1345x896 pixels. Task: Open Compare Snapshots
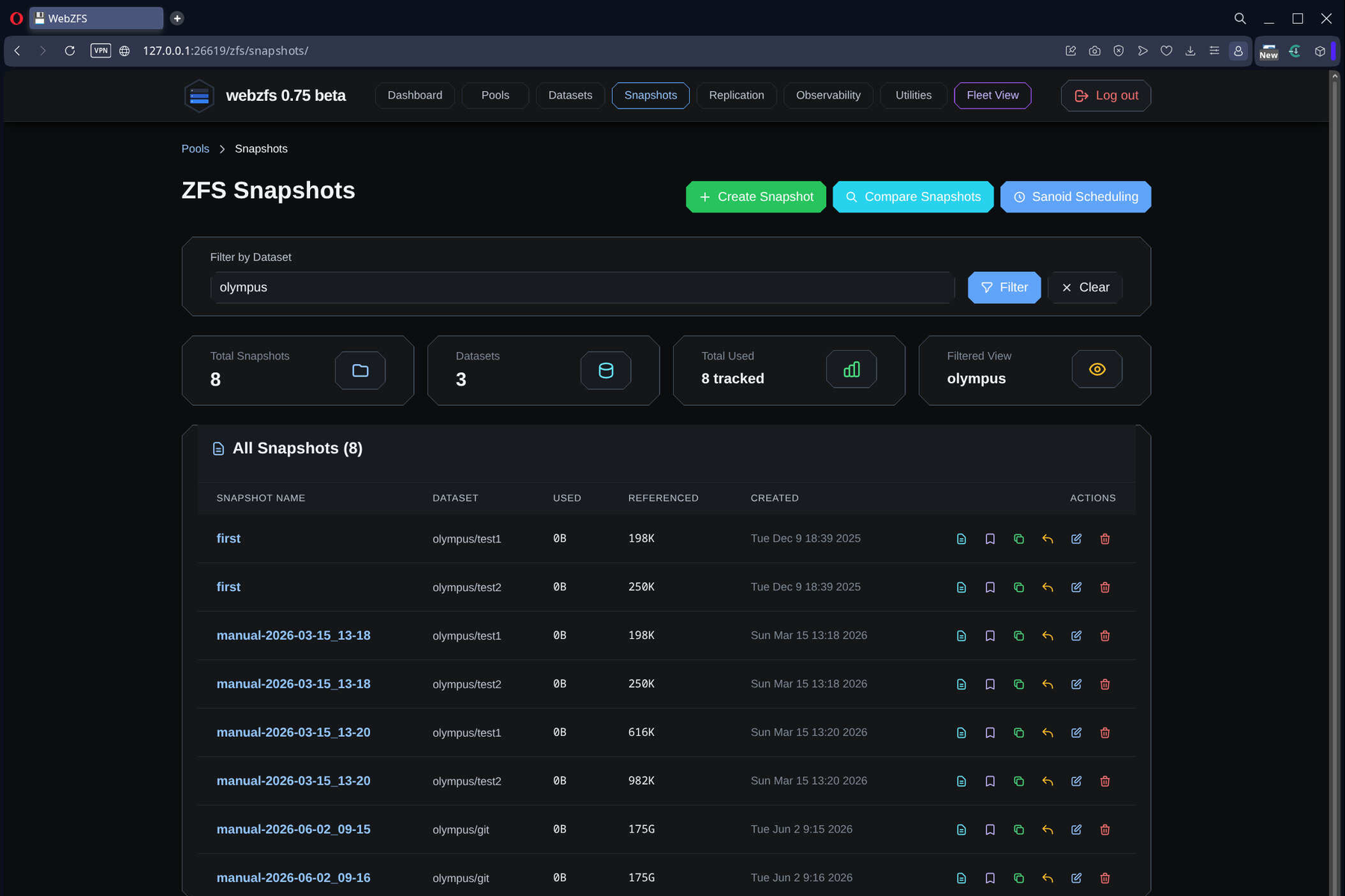tap(913, 197)
